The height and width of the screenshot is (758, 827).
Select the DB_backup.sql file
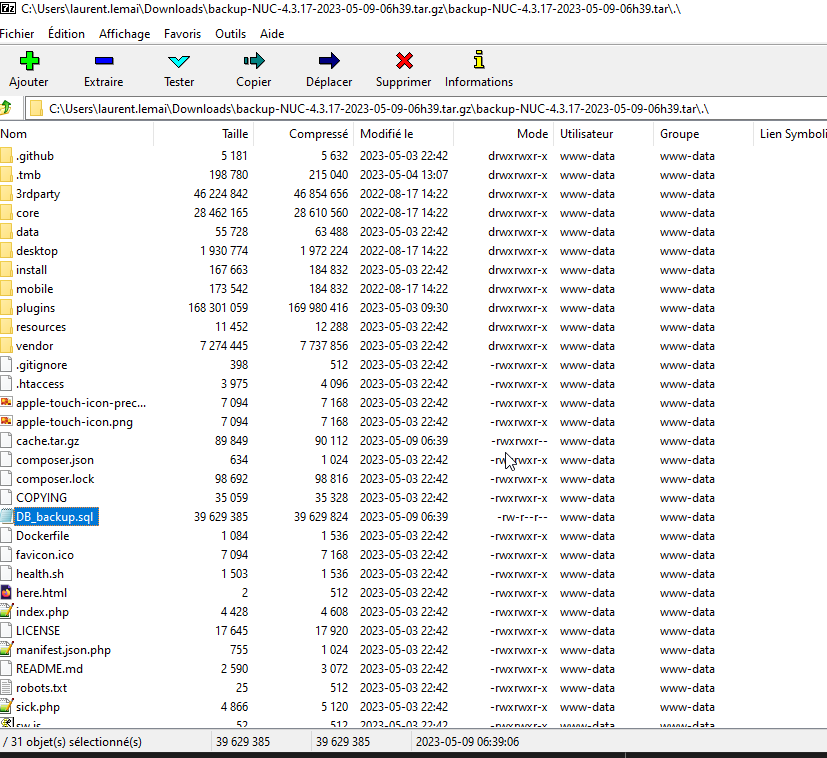(x=54, y=517)
